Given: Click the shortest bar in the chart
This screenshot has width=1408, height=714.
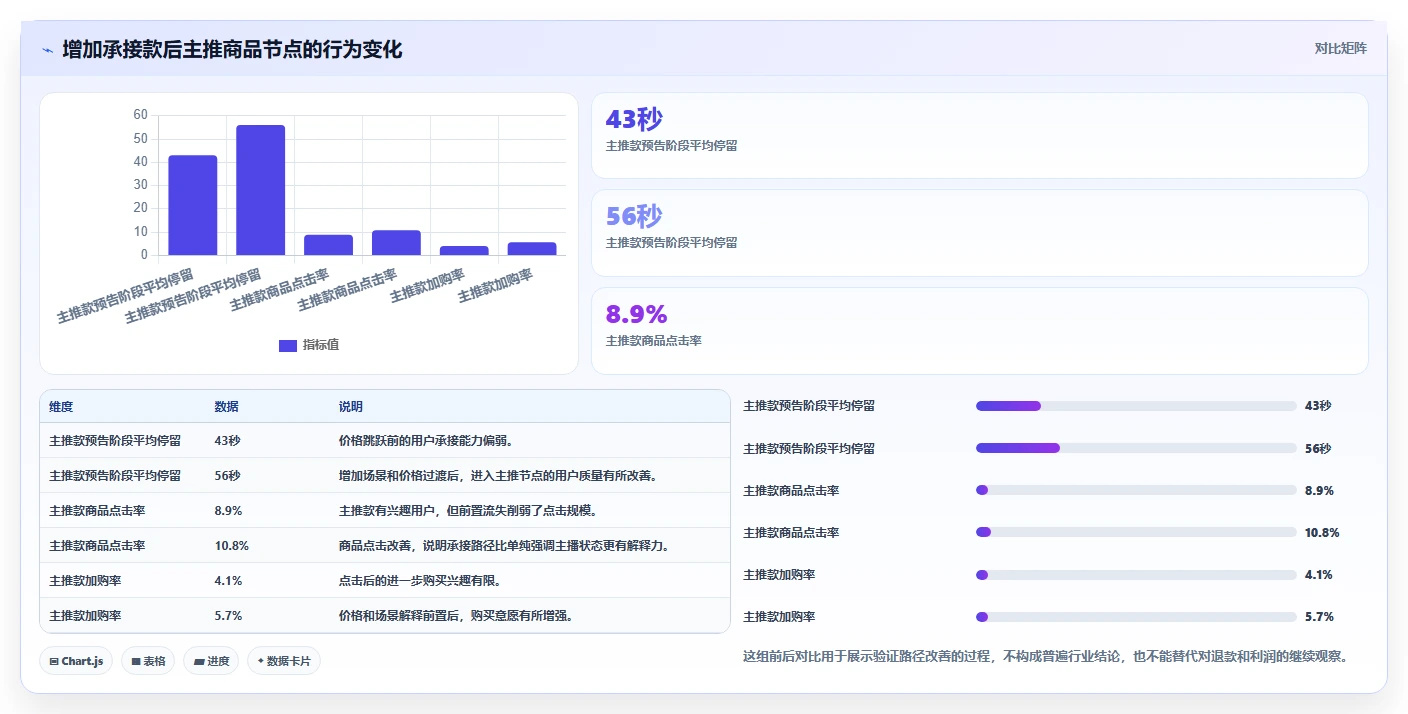Looking at the screenshot, I should 464,250.
